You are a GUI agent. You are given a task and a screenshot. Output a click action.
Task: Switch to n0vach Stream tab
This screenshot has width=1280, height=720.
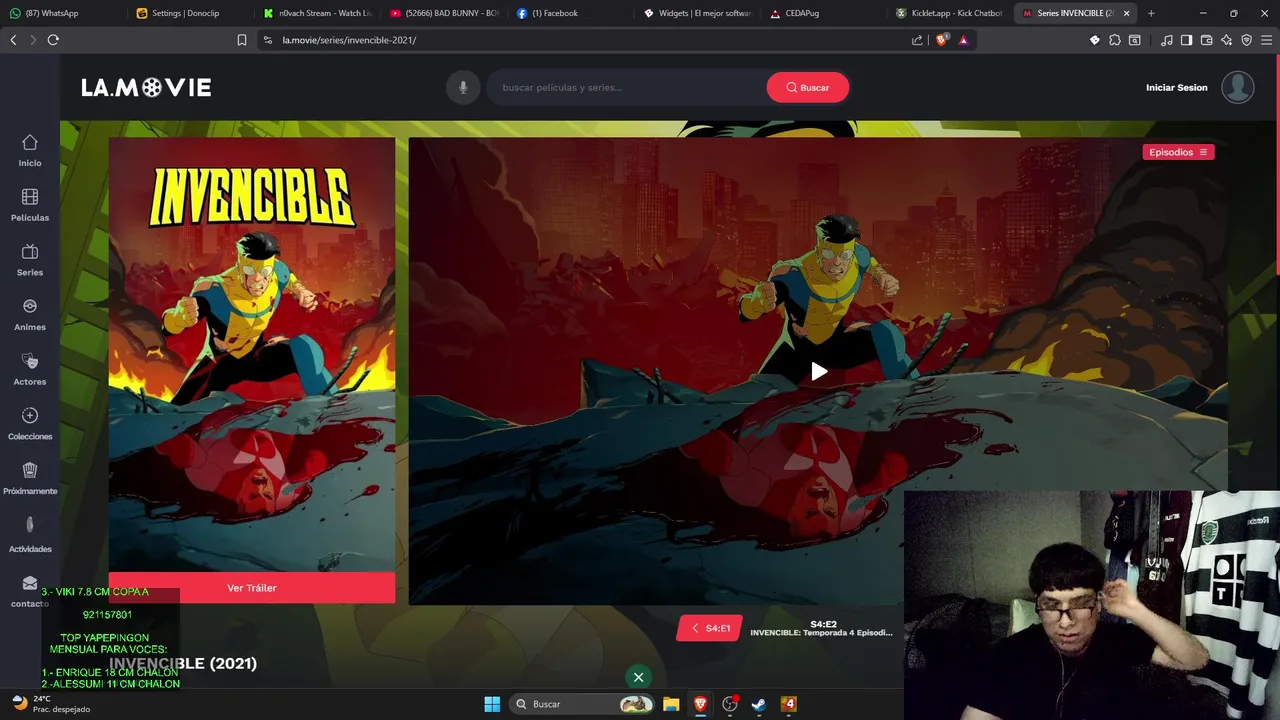click(316, 13)
